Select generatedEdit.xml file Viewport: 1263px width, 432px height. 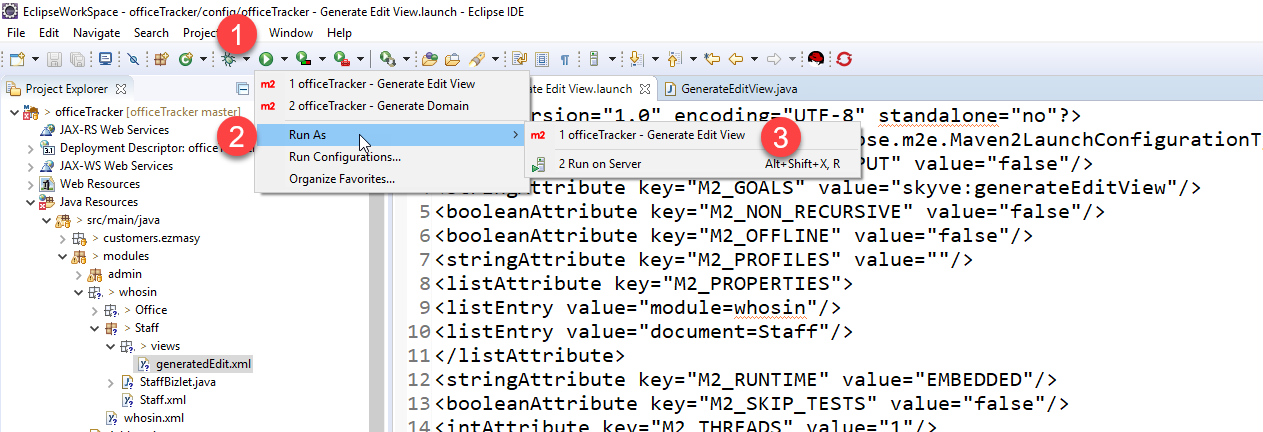click(x=195, y=364)
